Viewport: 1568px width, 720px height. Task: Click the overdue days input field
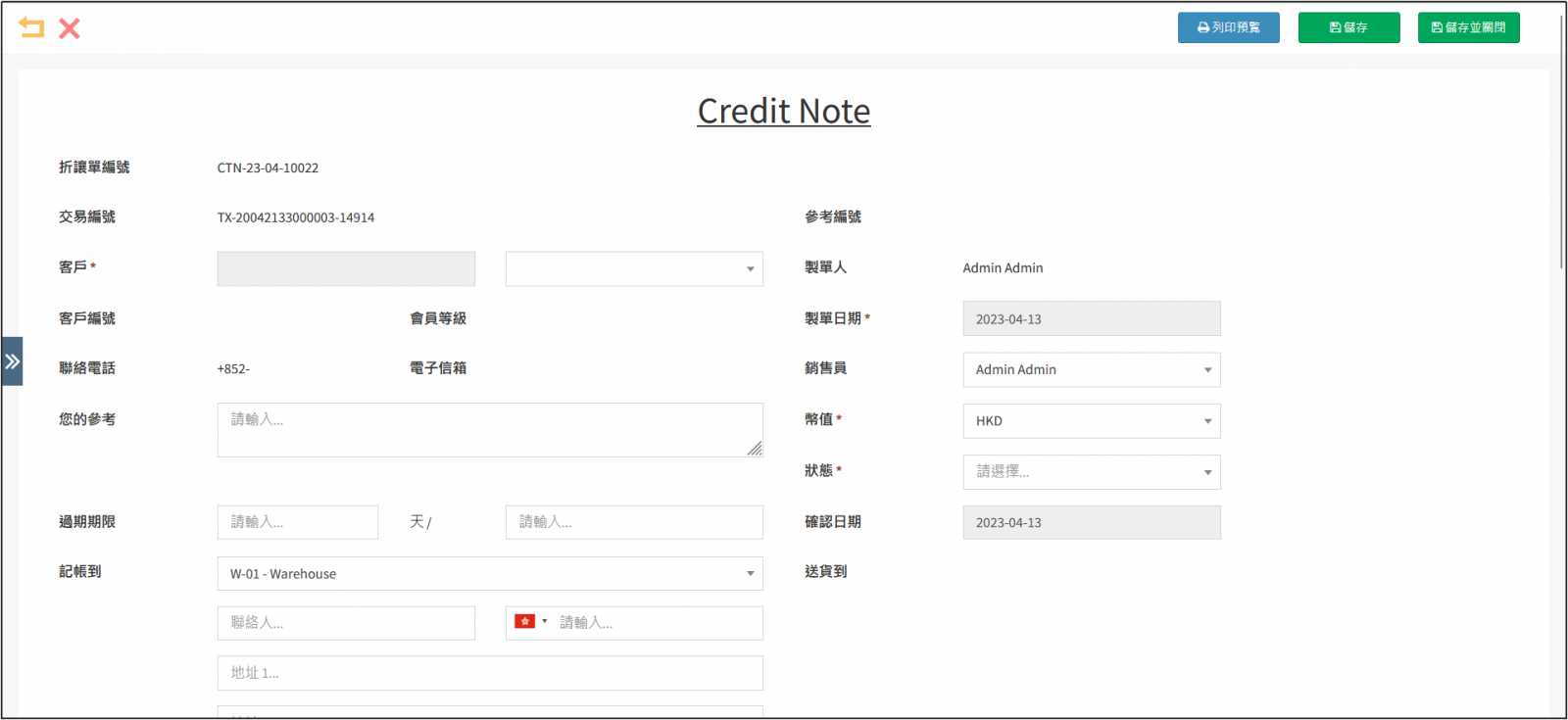[x=297, y=522]
